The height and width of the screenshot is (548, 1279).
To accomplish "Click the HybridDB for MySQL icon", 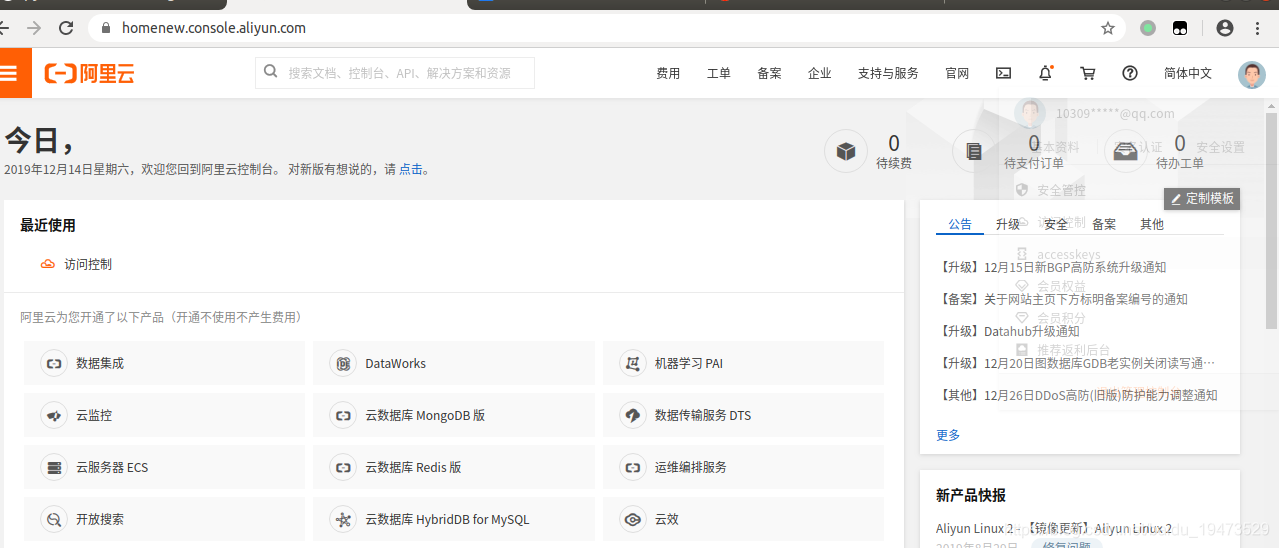I will click(342, 519).
